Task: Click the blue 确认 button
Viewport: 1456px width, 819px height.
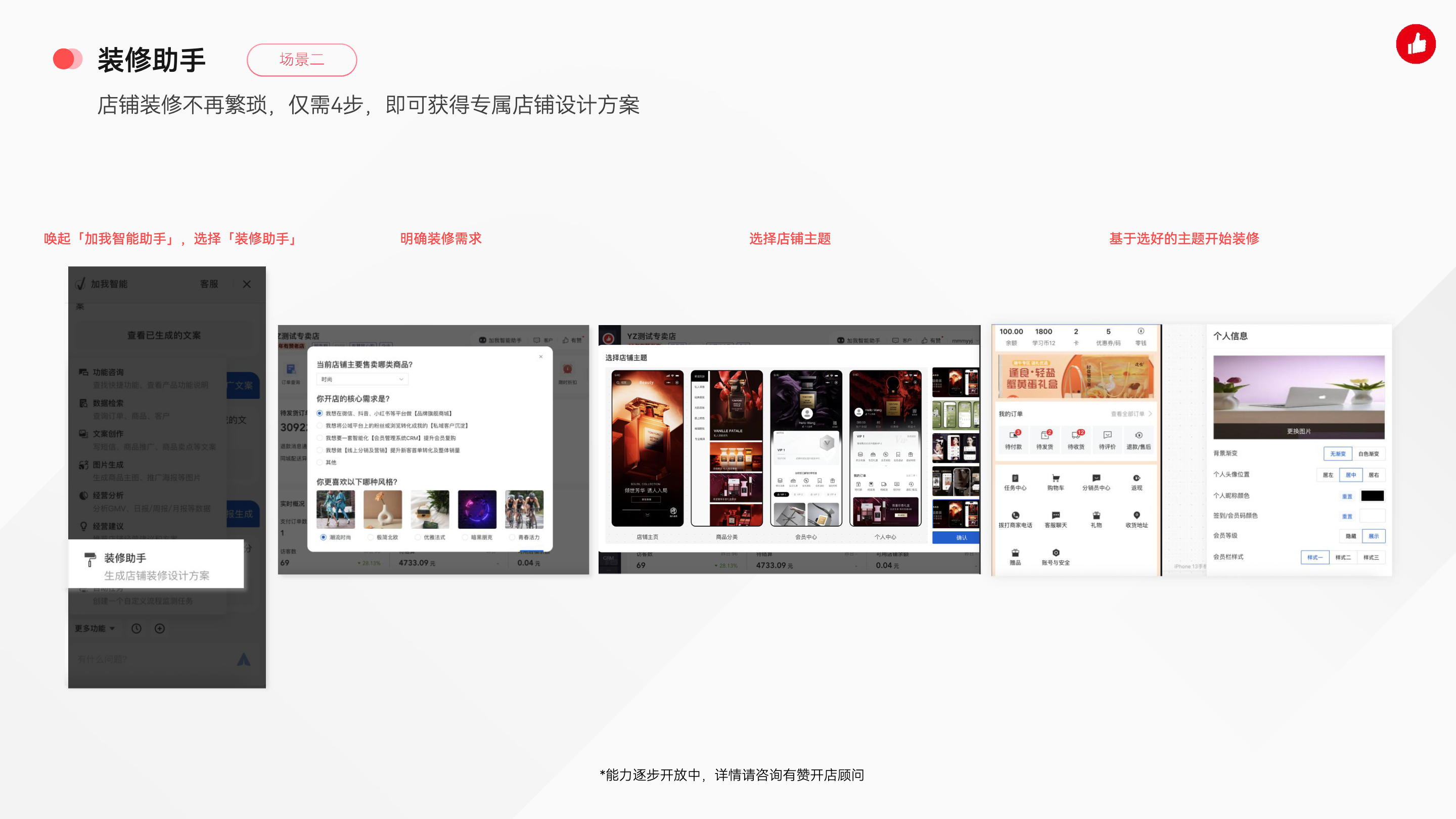Action: 961,537
